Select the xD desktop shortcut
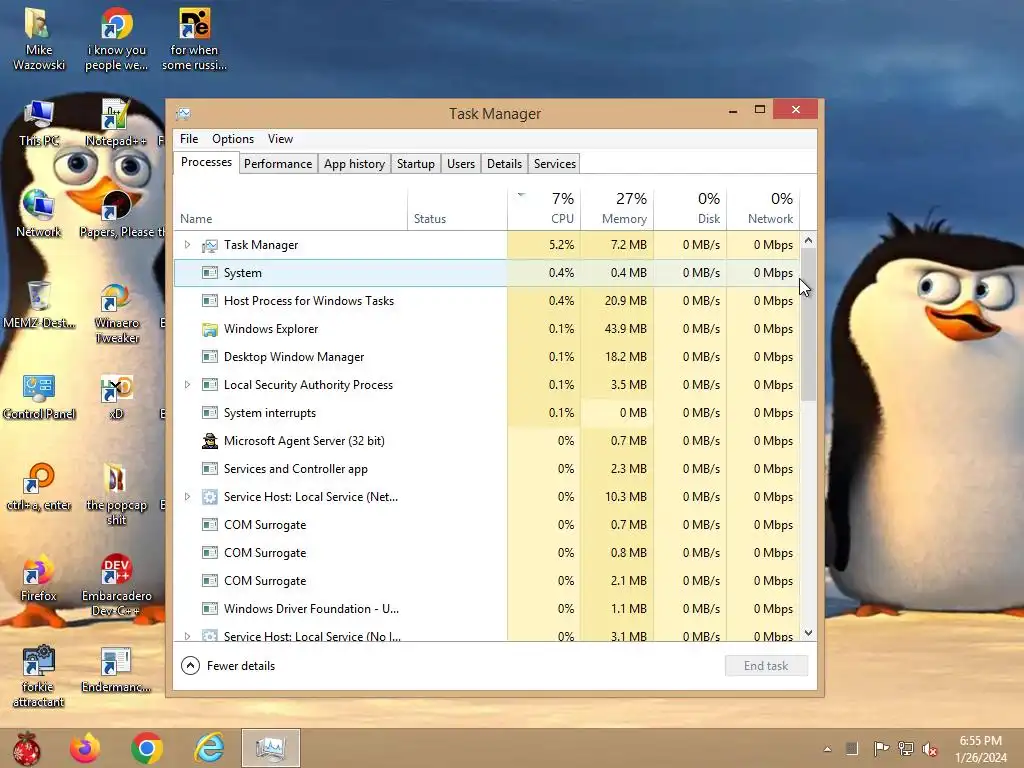This screenshot has width=1024, height=768. 116,396
